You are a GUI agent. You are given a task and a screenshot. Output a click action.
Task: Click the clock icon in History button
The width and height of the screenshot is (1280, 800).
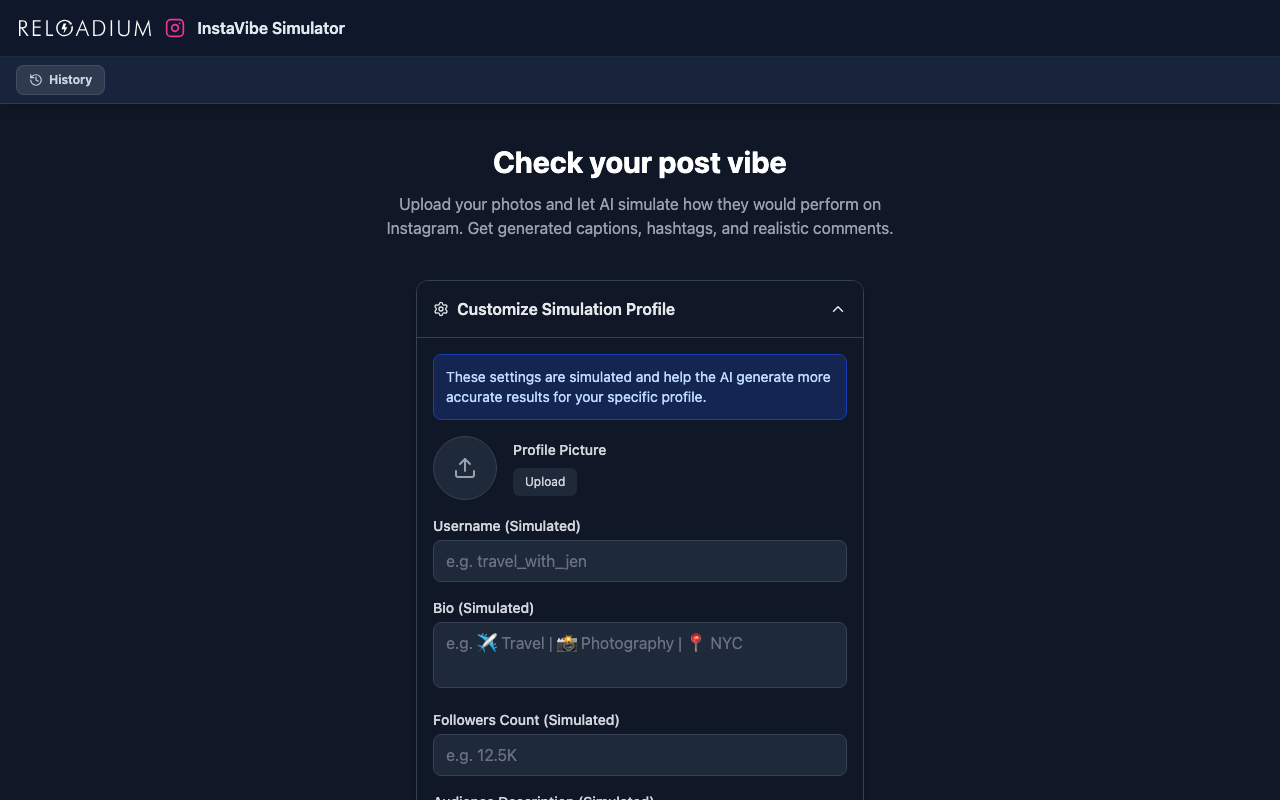pyautogui.click(x=36, y=80)
